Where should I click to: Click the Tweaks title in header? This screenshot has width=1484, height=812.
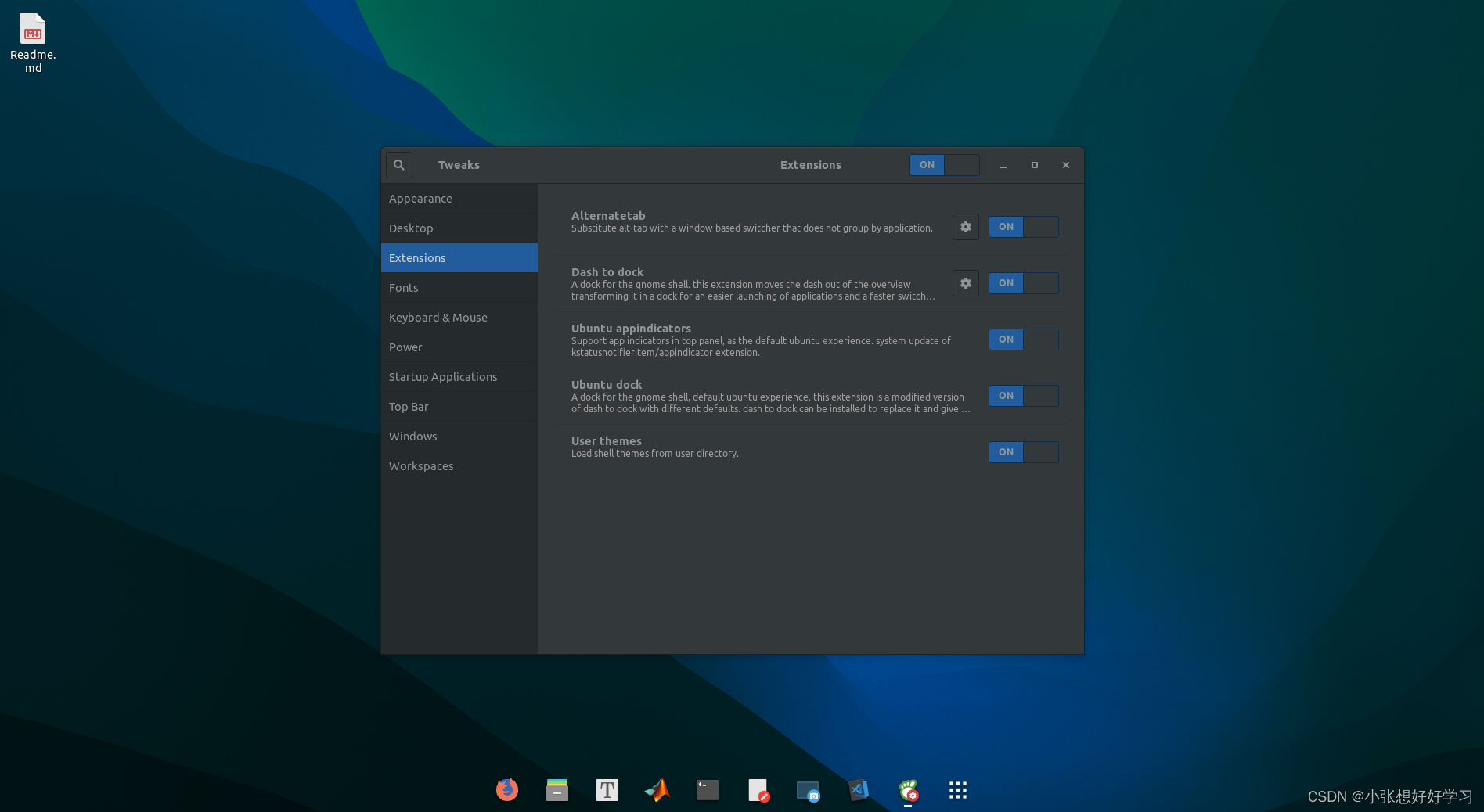(x=459, y=165)
